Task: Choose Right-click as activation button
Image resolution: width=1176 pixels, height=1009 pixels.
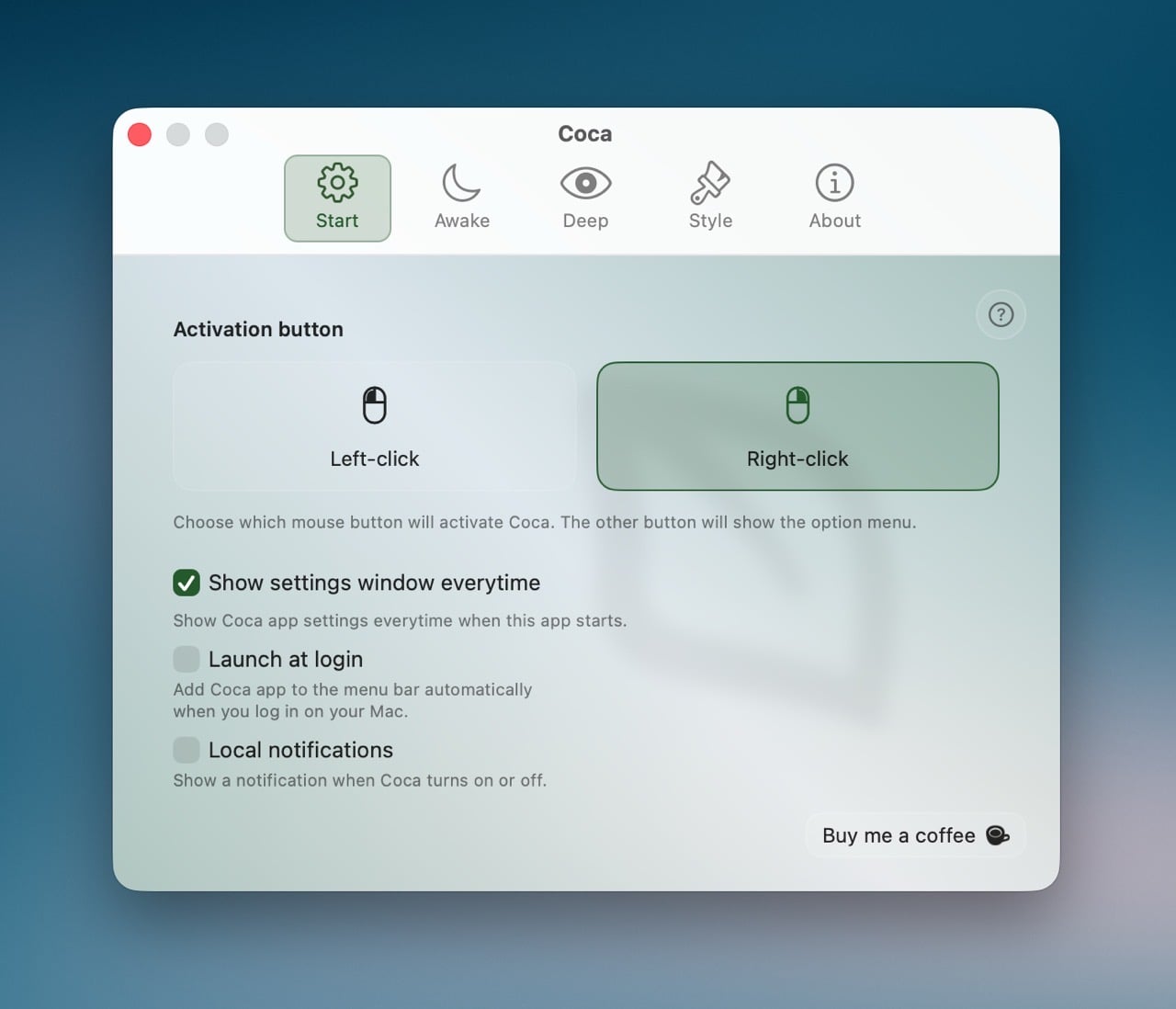Action: click(x=797, y=426)
